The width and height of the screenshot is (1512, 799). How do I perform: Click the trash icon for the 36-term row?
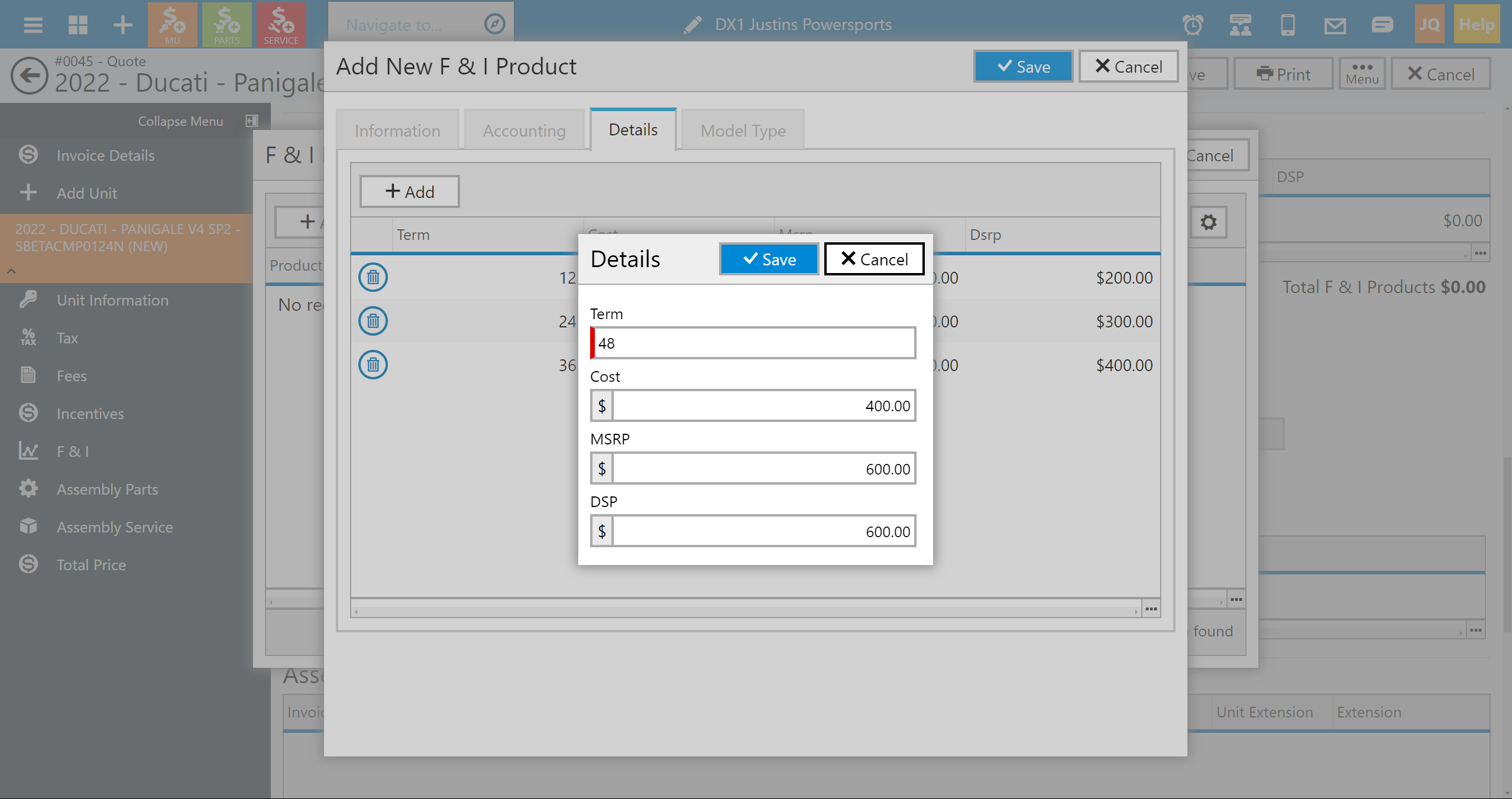373,365
